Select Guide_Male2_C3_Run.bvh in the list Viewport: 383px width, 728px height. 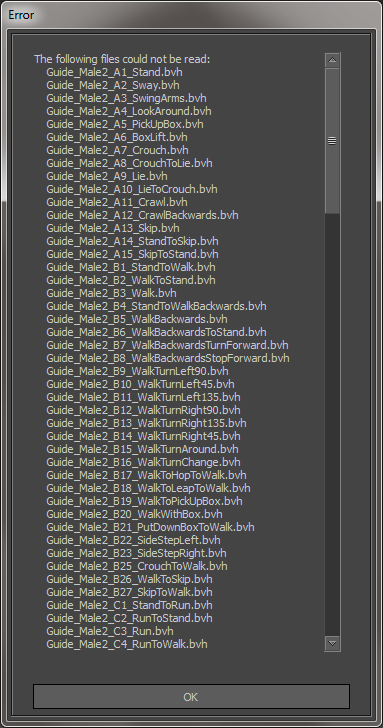(110, 631)
